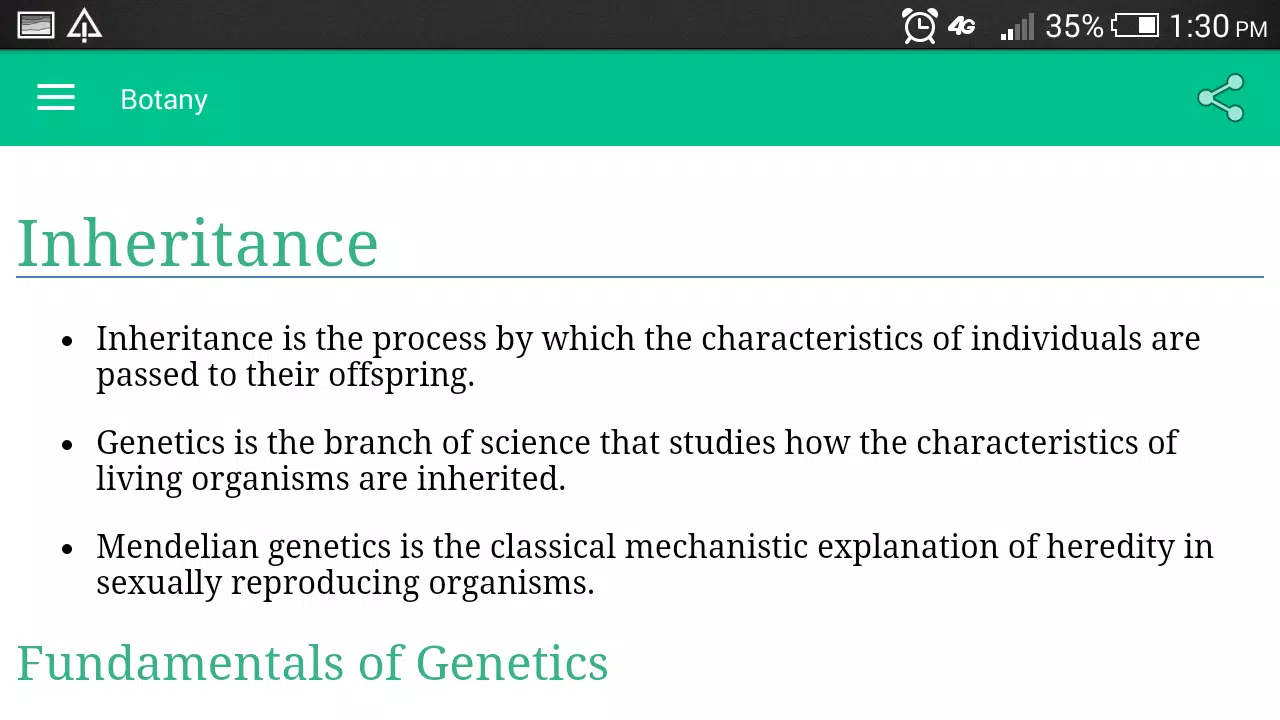The width and height of the screenshot is (1280, 720).
Task: Tap the battery icon in status bar
Action: pos(1135,26)
